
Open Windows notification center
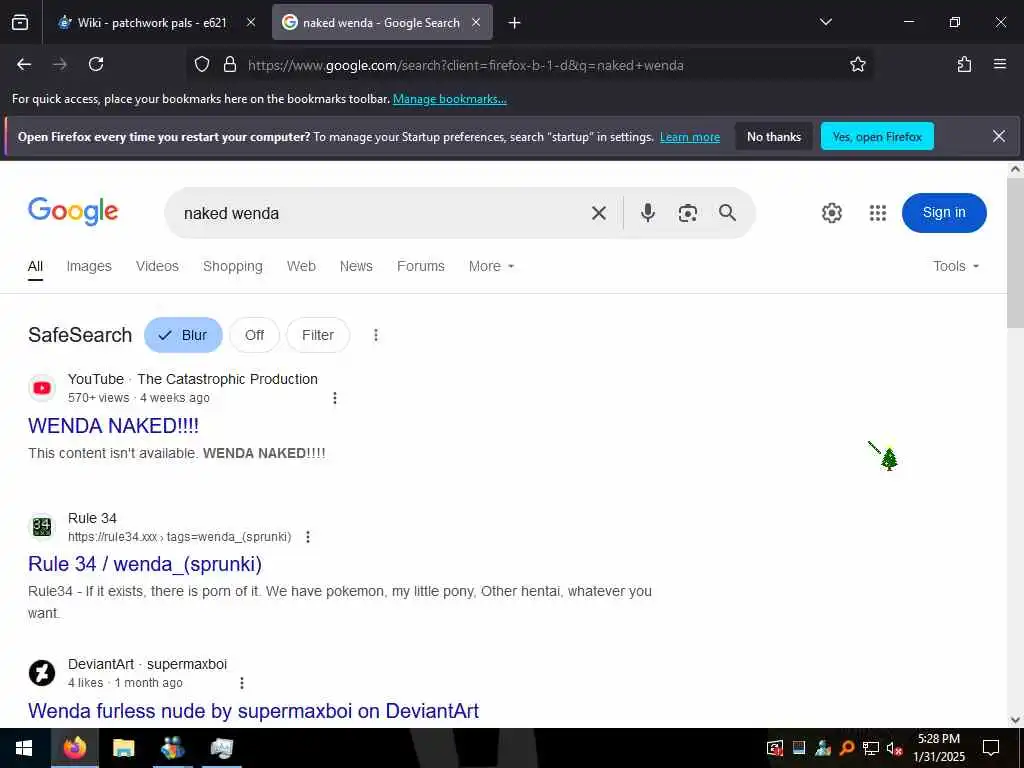click(991, 748)
